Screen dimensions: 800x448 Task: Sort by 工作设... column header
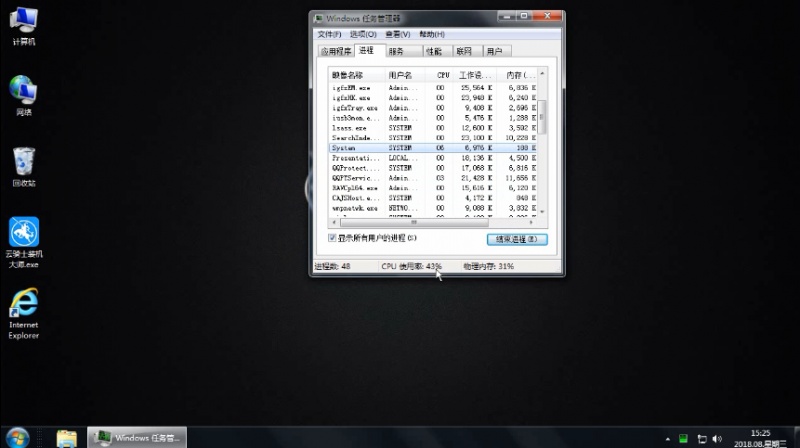tap(474, 75)
